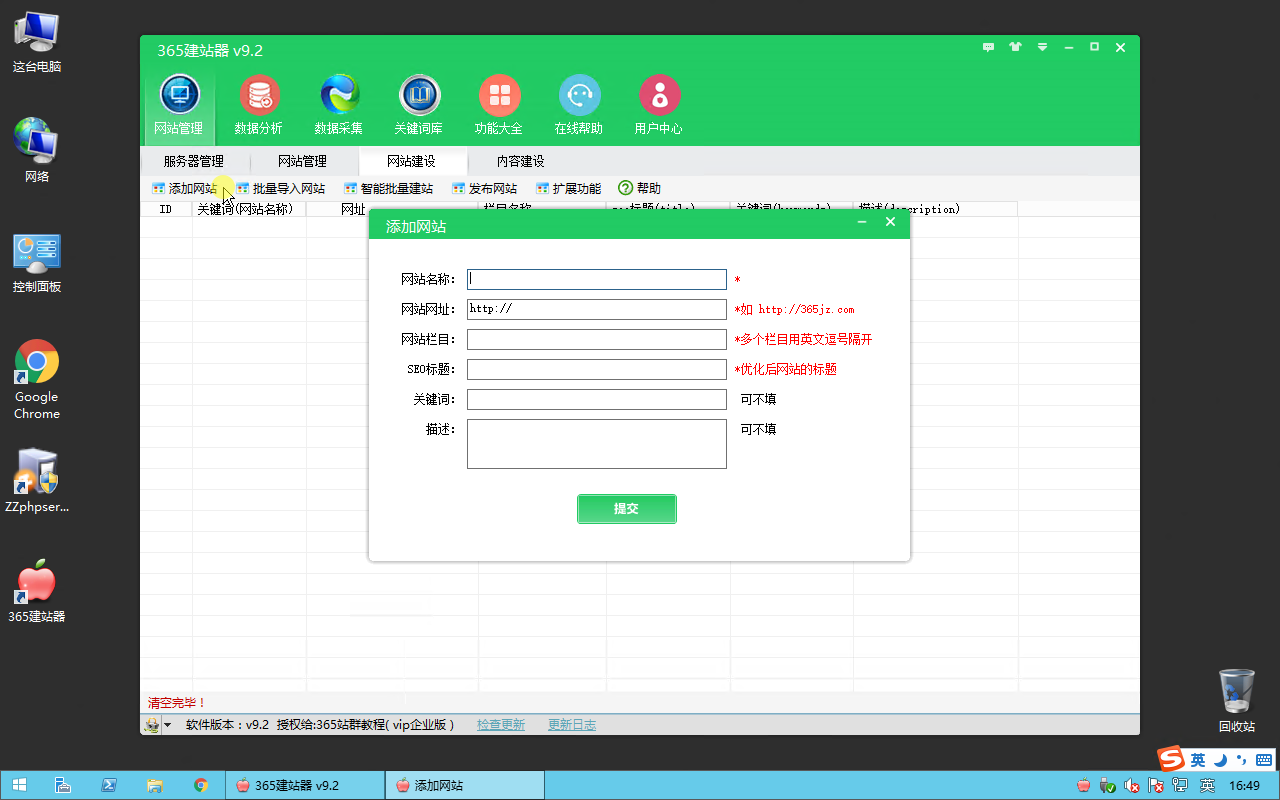Click the Windows Start button
Image resolution: width=1280 pixels, height=800 pixels.
19,785
